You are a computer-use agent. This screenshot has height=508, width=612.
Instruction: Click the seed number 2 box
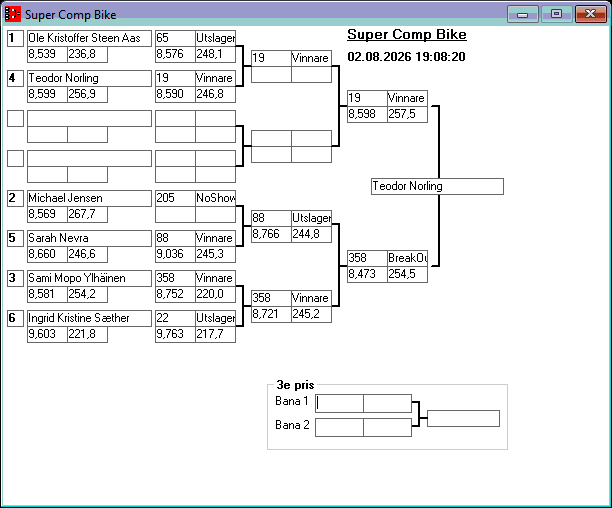[16, 198]
